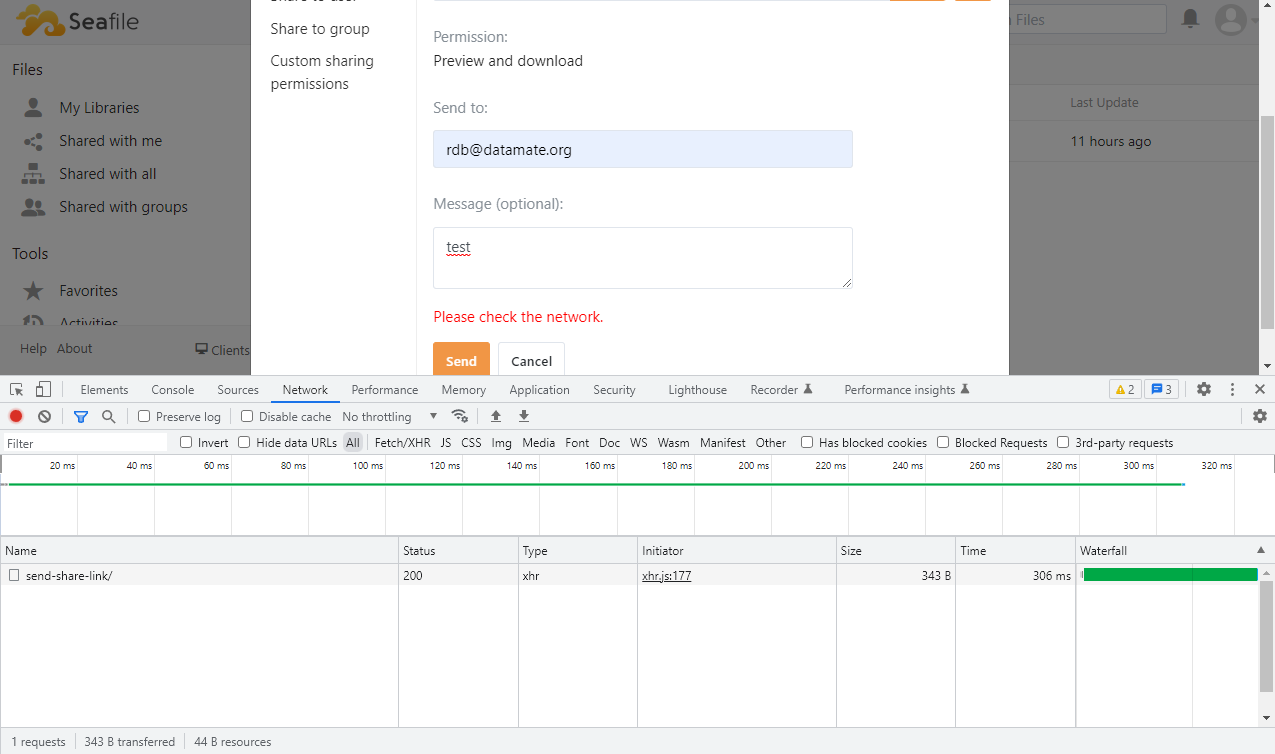Toggle the network filter funnel icon
This screenshot has height=754, width=1275.
pyautogui.click(x=81, y=416)
